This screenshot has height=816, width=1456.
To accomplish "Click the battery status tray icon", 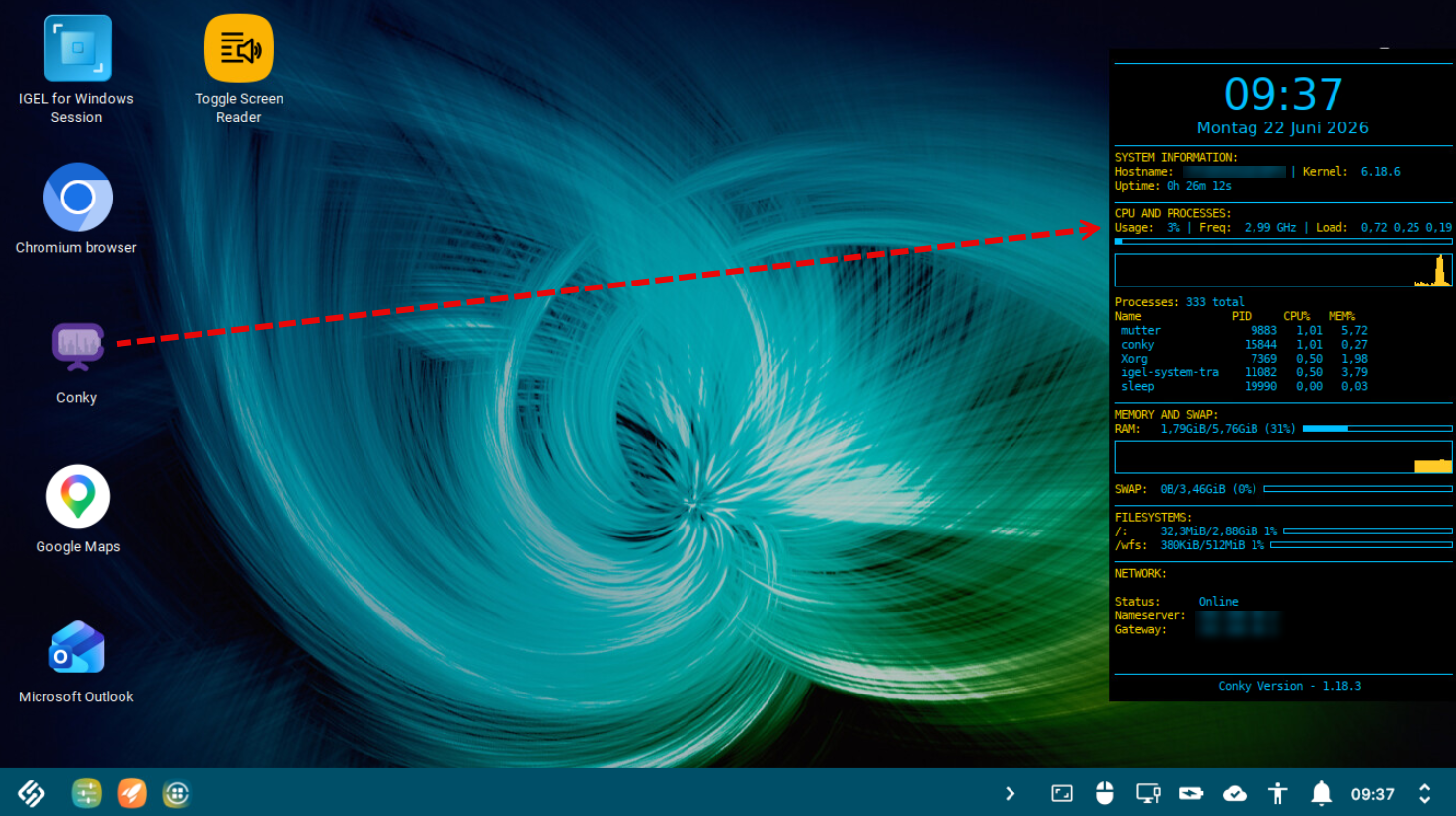I will [x=1191, y=793].
